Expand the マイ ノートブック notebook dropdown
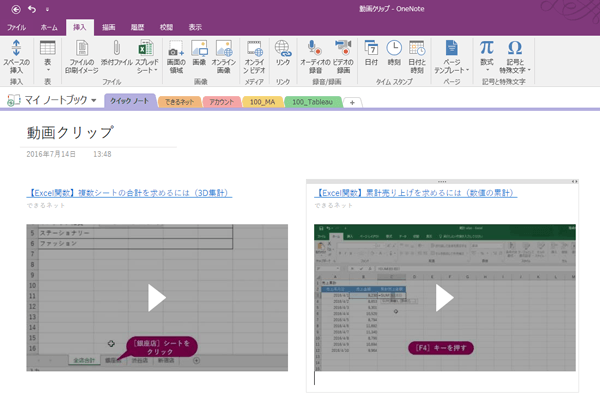 (x=94, y=101)
